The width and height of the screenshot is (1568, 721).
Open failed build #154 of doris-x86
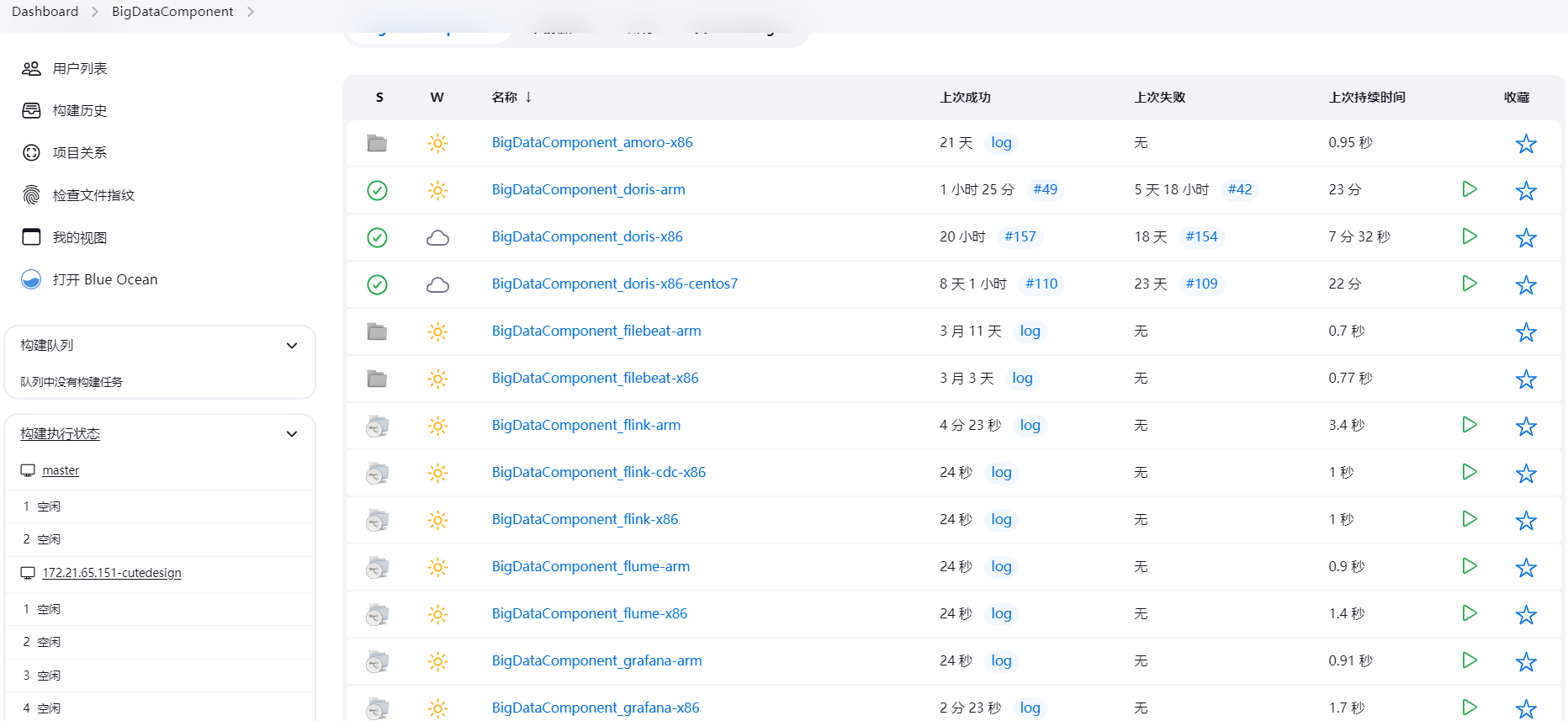(x=1201, y=237)
